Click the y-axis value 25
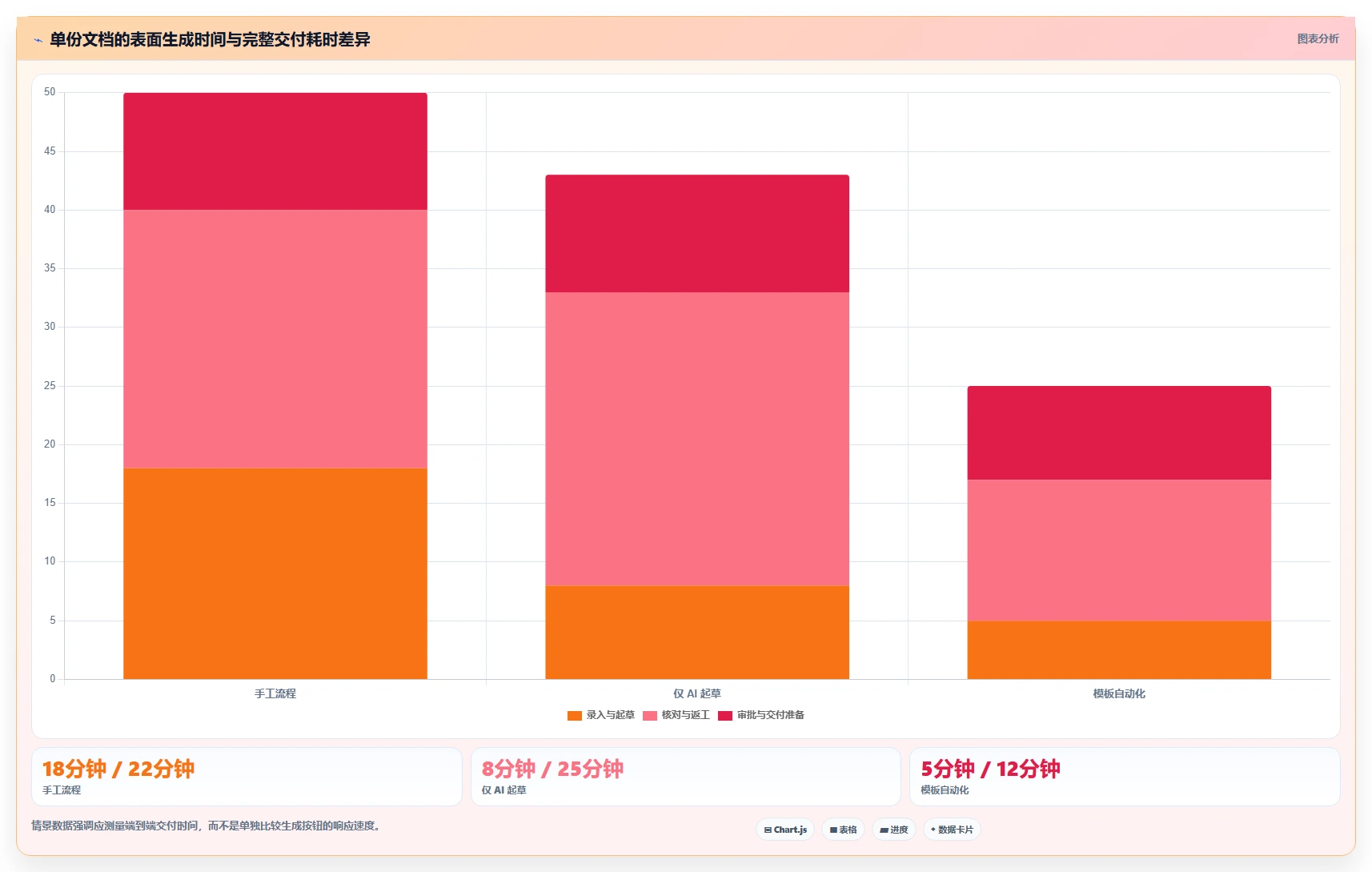Image resolution: width=1372 pixels, height=872 pixels. pos(50,386)
